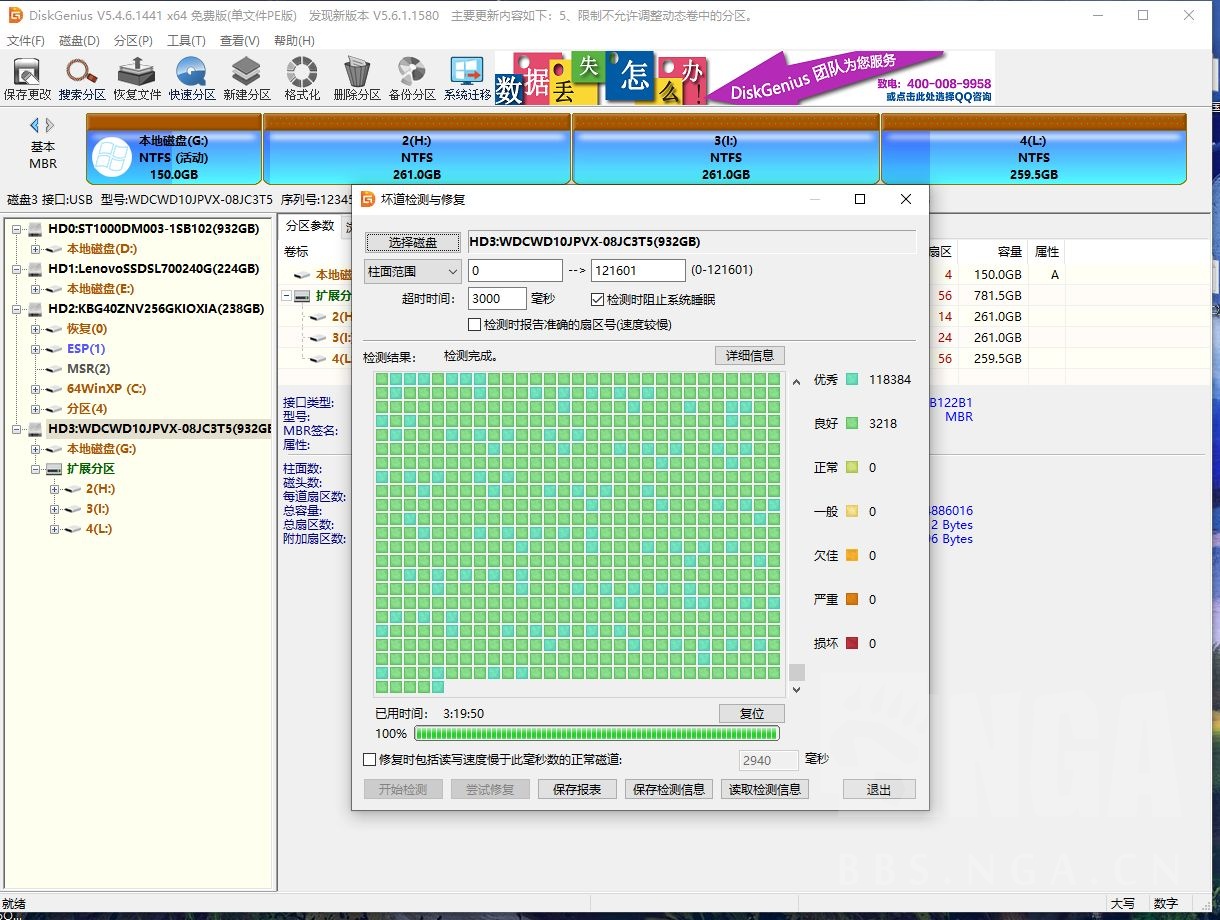Open the 备份分区 (Backup Partition) tool
Image resolution: width=1220 pixels, height=920 pixels.
tap(411, 73)
